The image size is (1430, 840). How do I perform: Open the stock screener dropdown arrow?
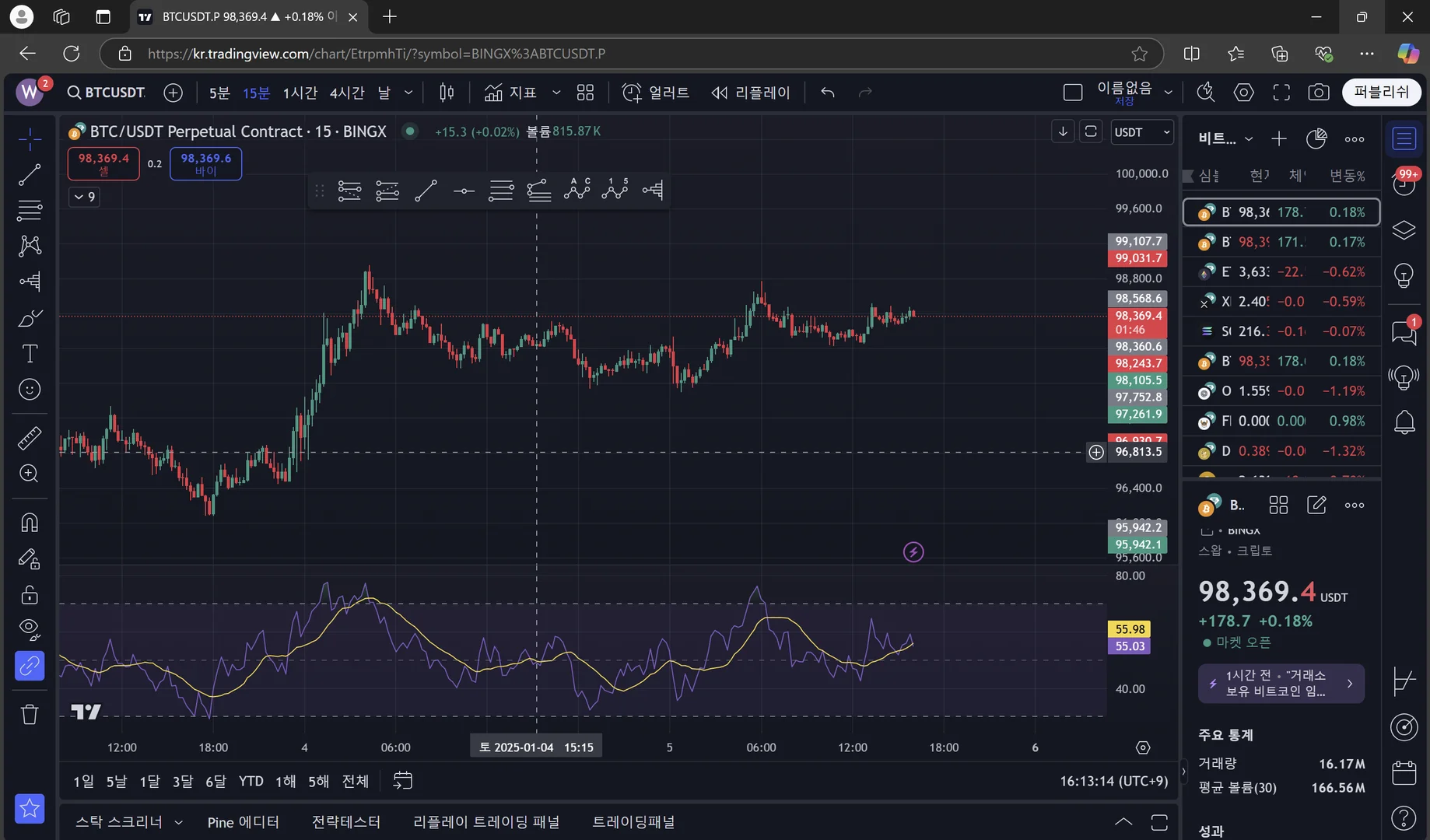coord(179,822)
